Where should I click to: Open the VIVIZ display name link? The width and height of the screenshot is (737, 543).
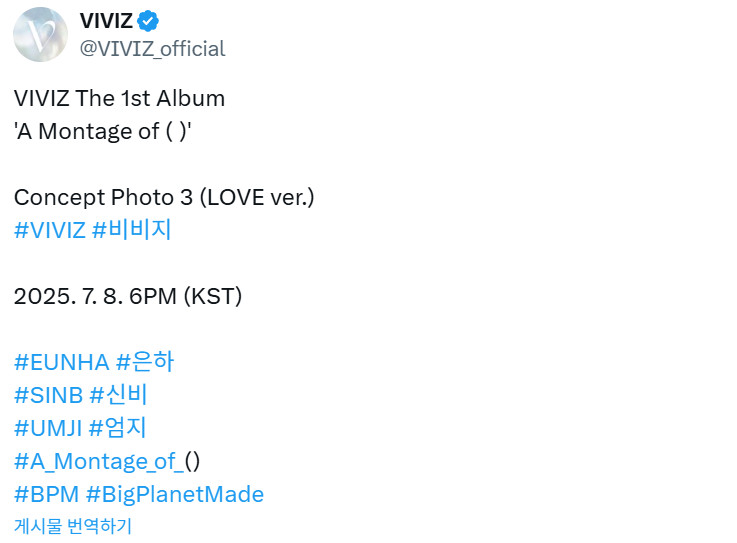click(x=106, y=20)
